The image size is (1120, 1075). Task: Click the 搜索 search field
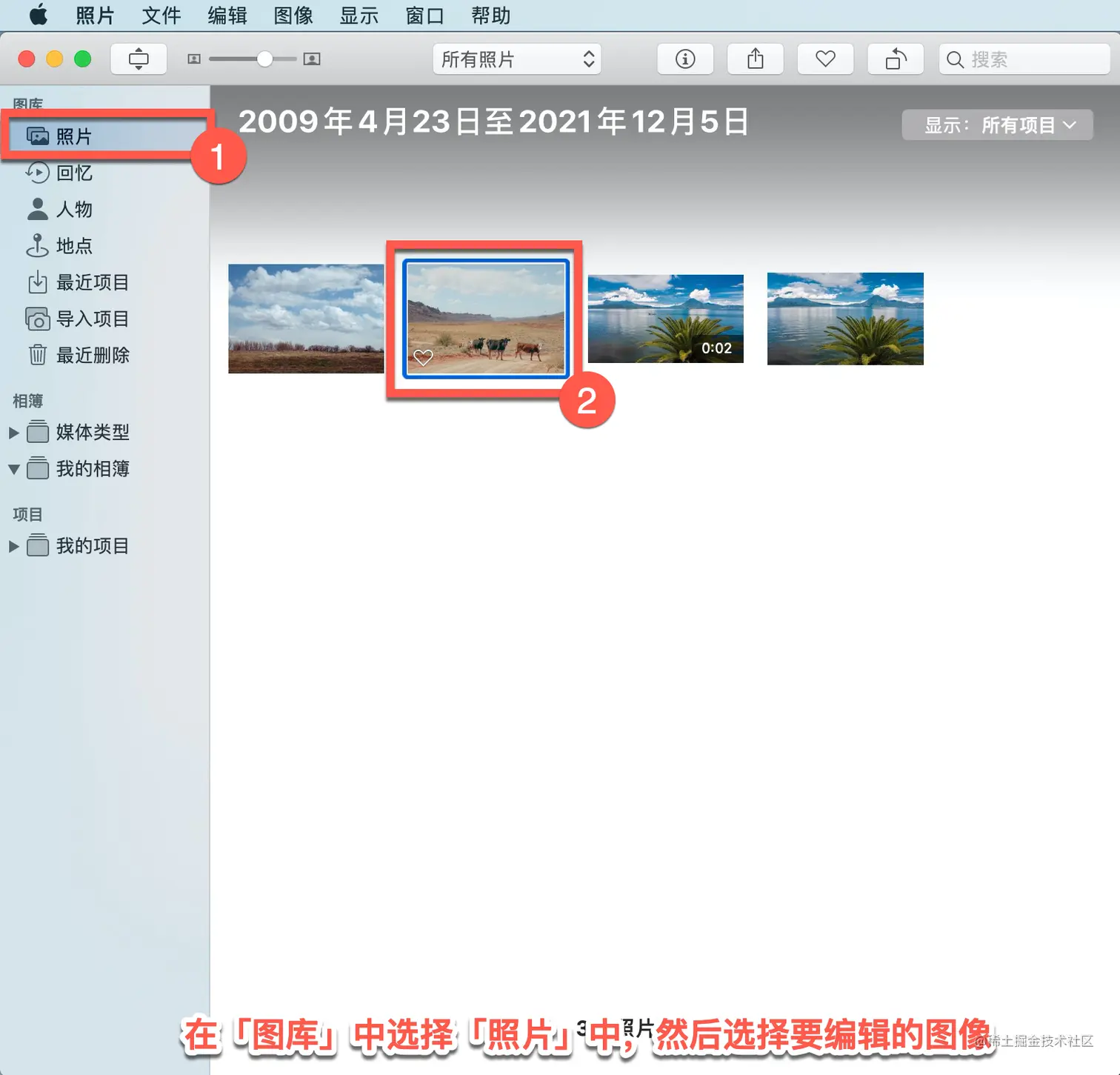pos(1024,59)
